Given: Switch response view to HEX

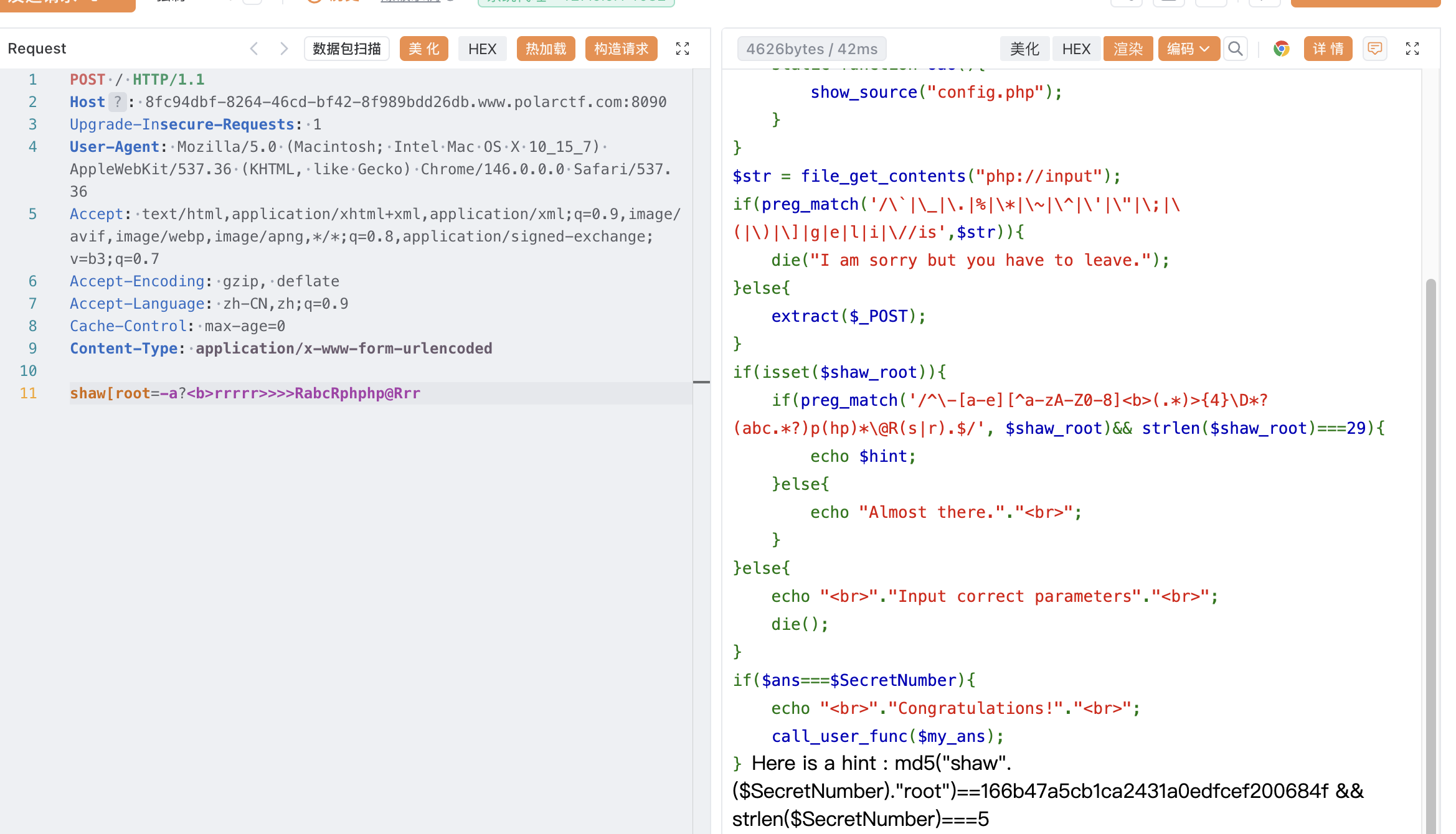Looking at the screenshot, I should click(x=1076, y=49).
